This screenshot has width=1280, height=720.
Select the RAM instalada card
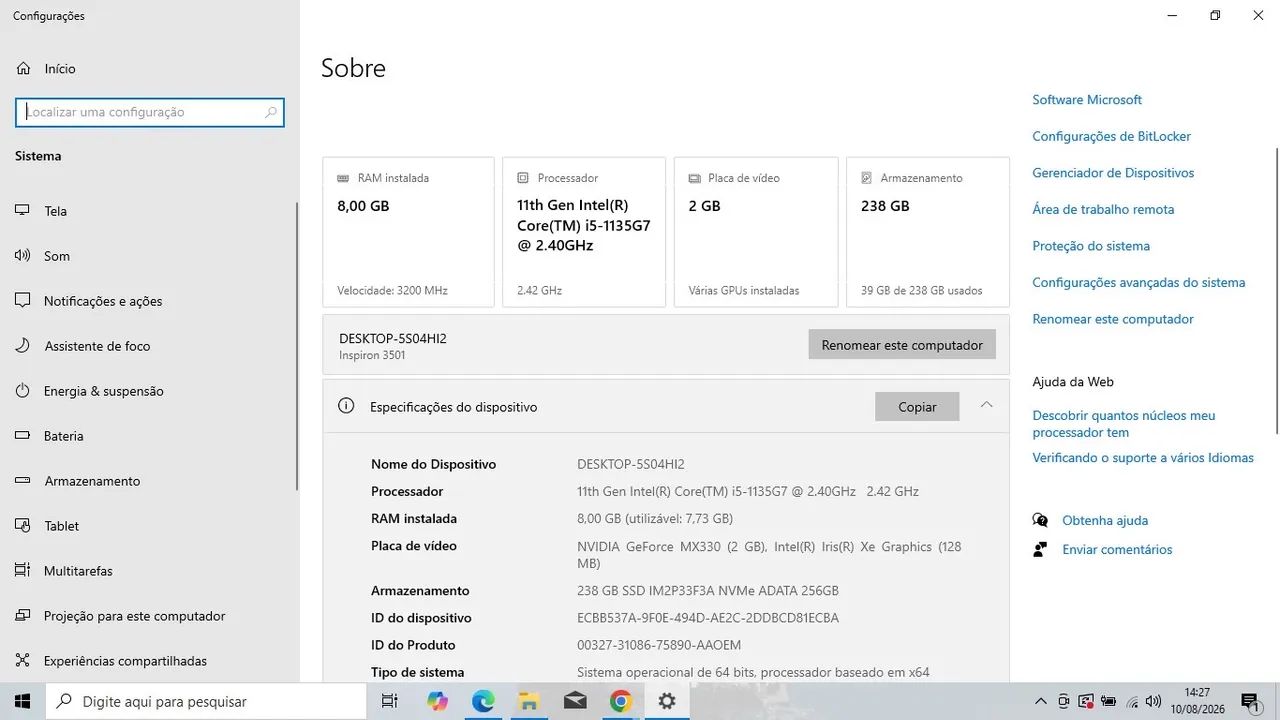[x=408, y=232]
